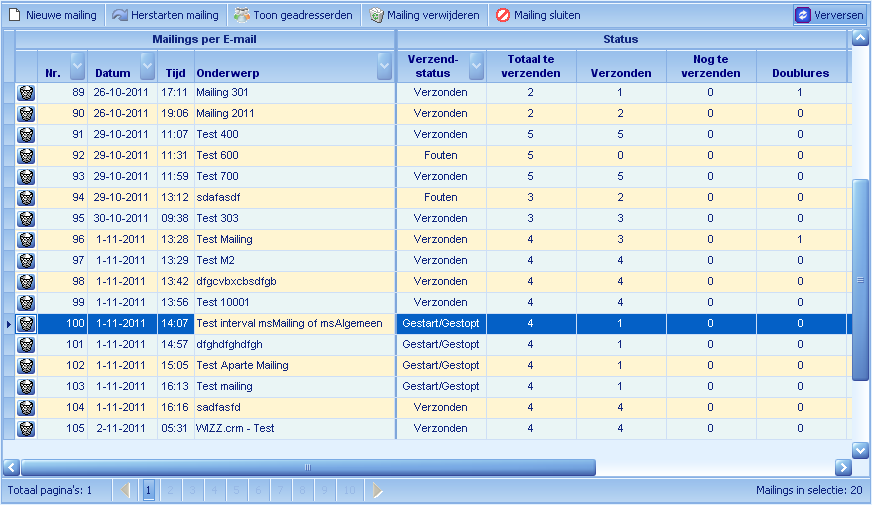Click the row icon for mailing 101
This screenshot has height=505, width=872.
click(26, 345)
